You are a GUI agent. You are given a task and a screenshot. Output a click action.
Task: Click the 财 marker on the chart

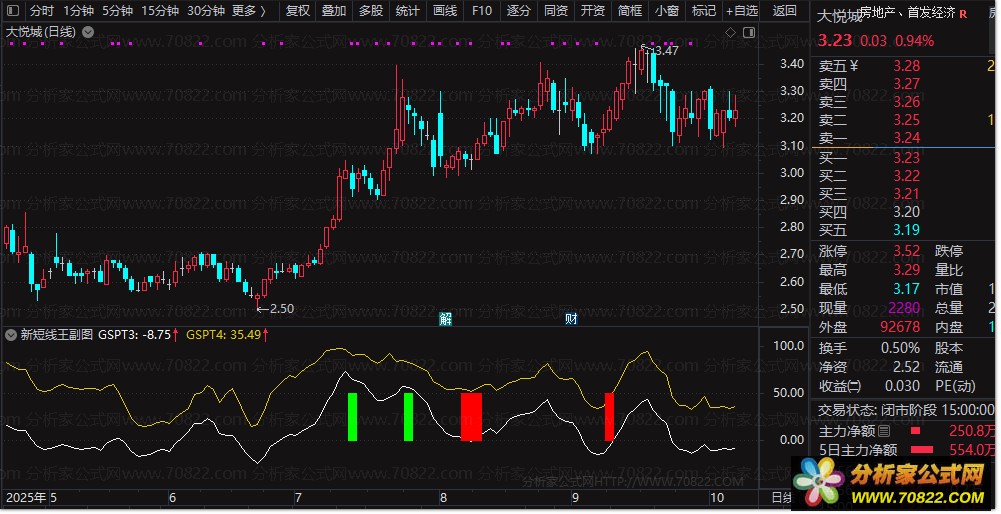[x=571, y=318]
